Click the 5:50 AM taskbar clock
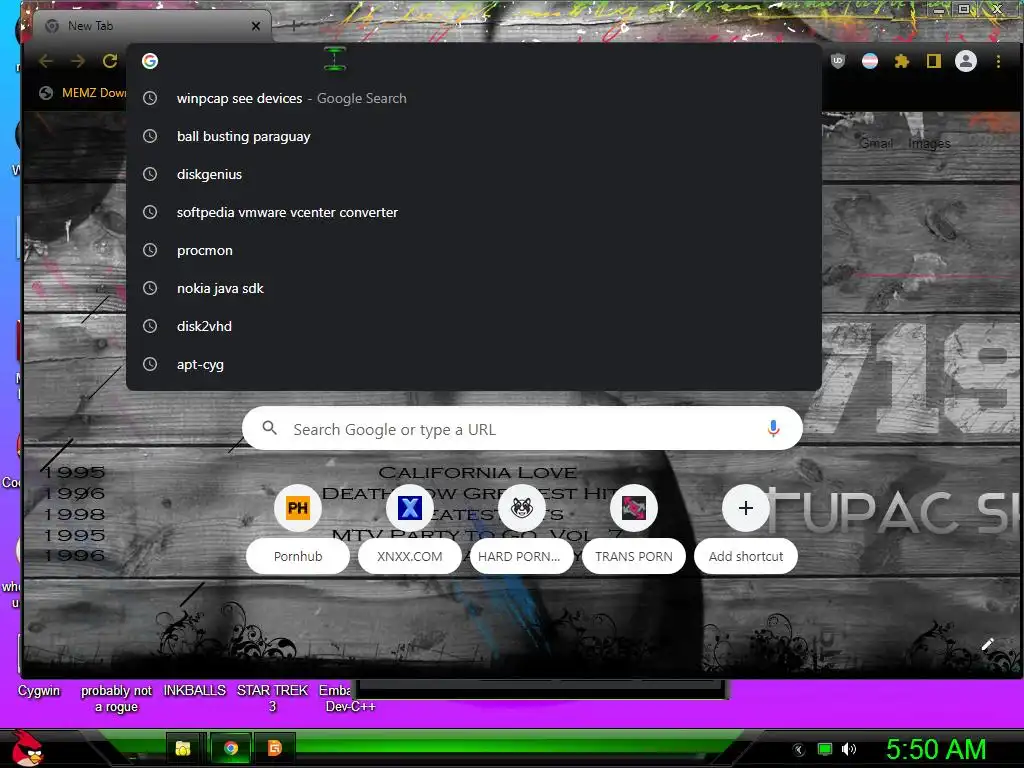Viewport: 1024px width, 768px height. pyautogui.click(x=936, y=749)
